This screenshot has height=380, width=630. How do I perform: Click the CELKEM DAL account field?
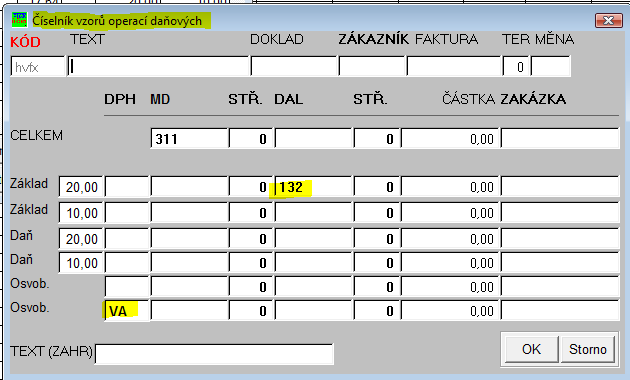313,139
